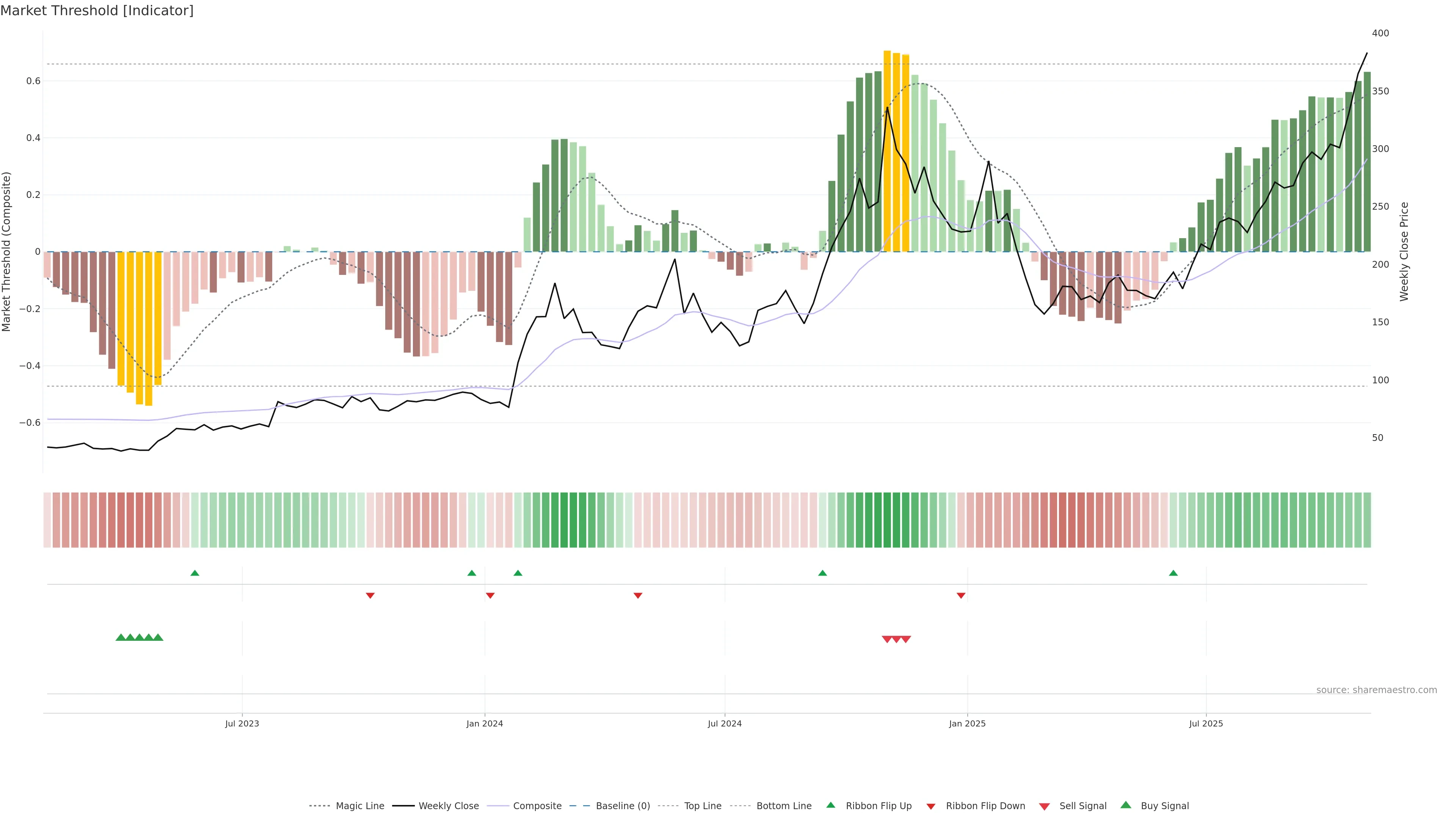1456x819 pixels.
Task: Toggle the Composite legend entry
Action: 537,806
